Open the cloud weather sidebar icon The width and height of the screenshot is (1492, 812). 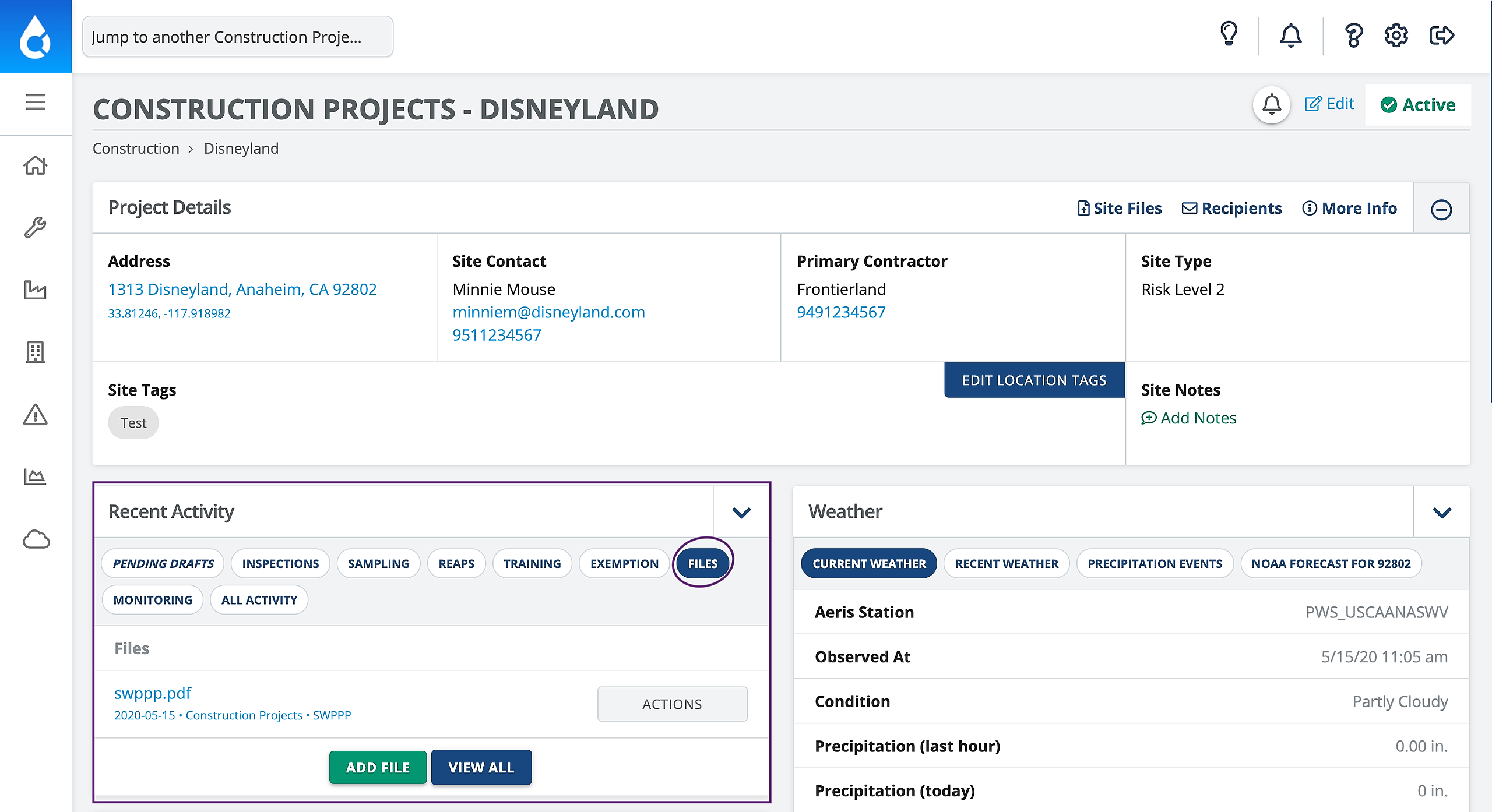click(36, 539)
